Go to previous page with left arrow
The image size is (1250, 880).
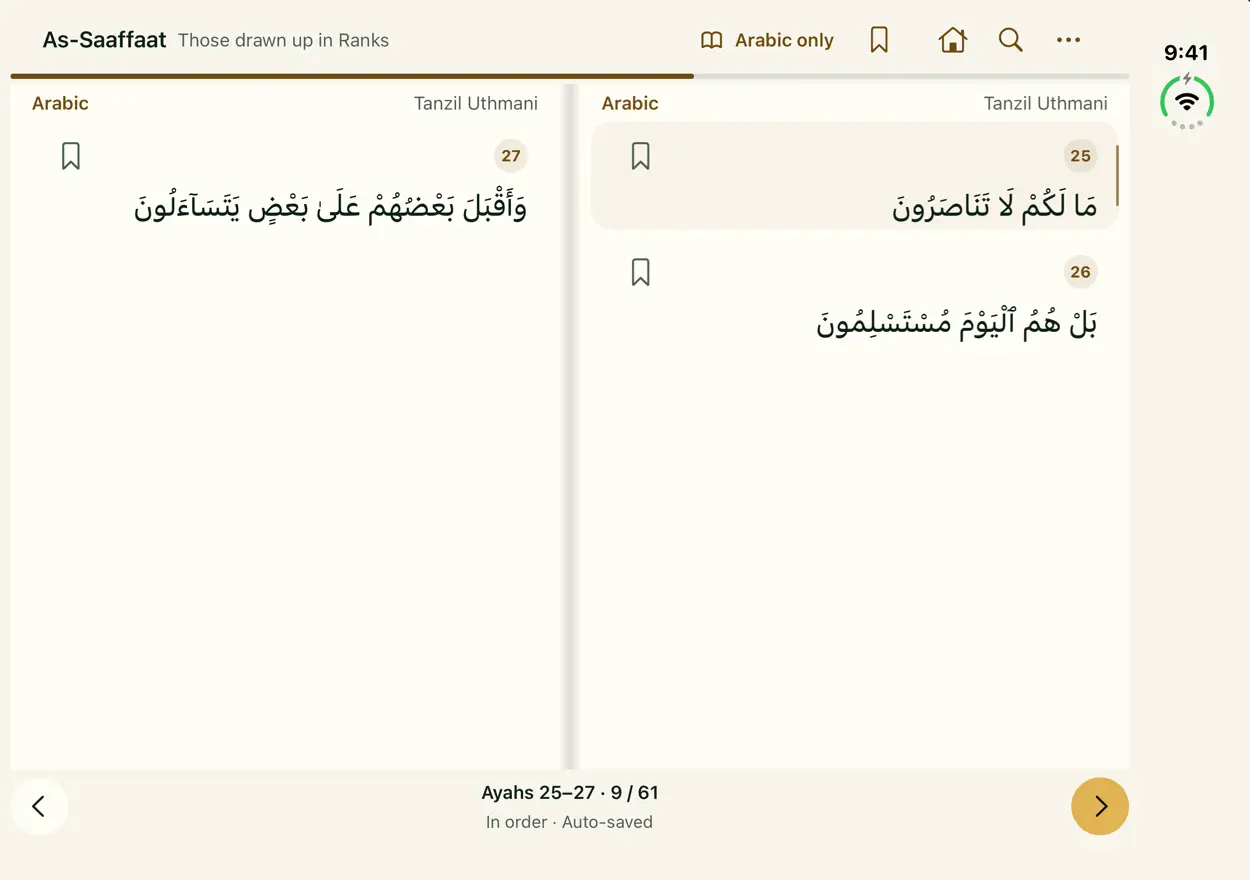click(39, 806)
